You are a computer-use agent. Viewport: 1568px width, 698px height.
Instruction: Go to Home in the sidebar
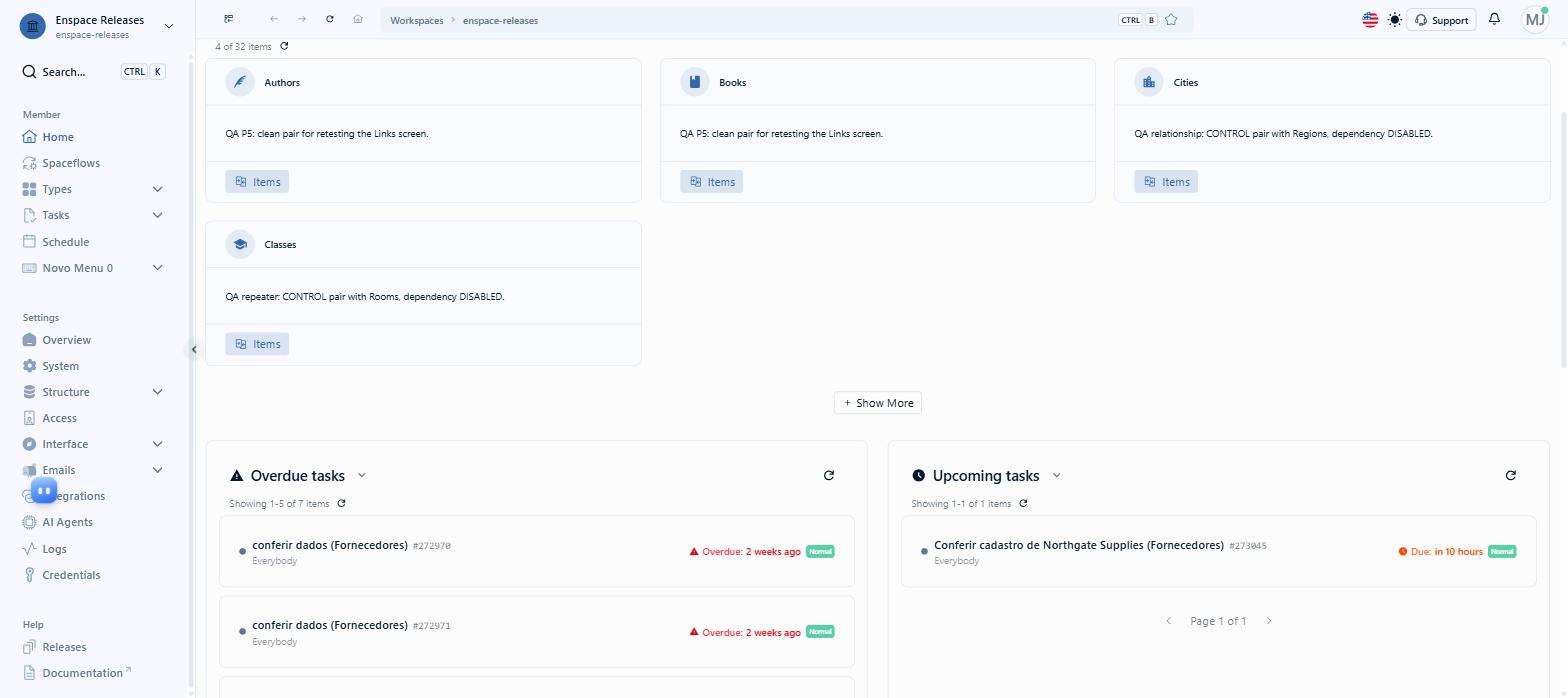(x=58, y=137)
